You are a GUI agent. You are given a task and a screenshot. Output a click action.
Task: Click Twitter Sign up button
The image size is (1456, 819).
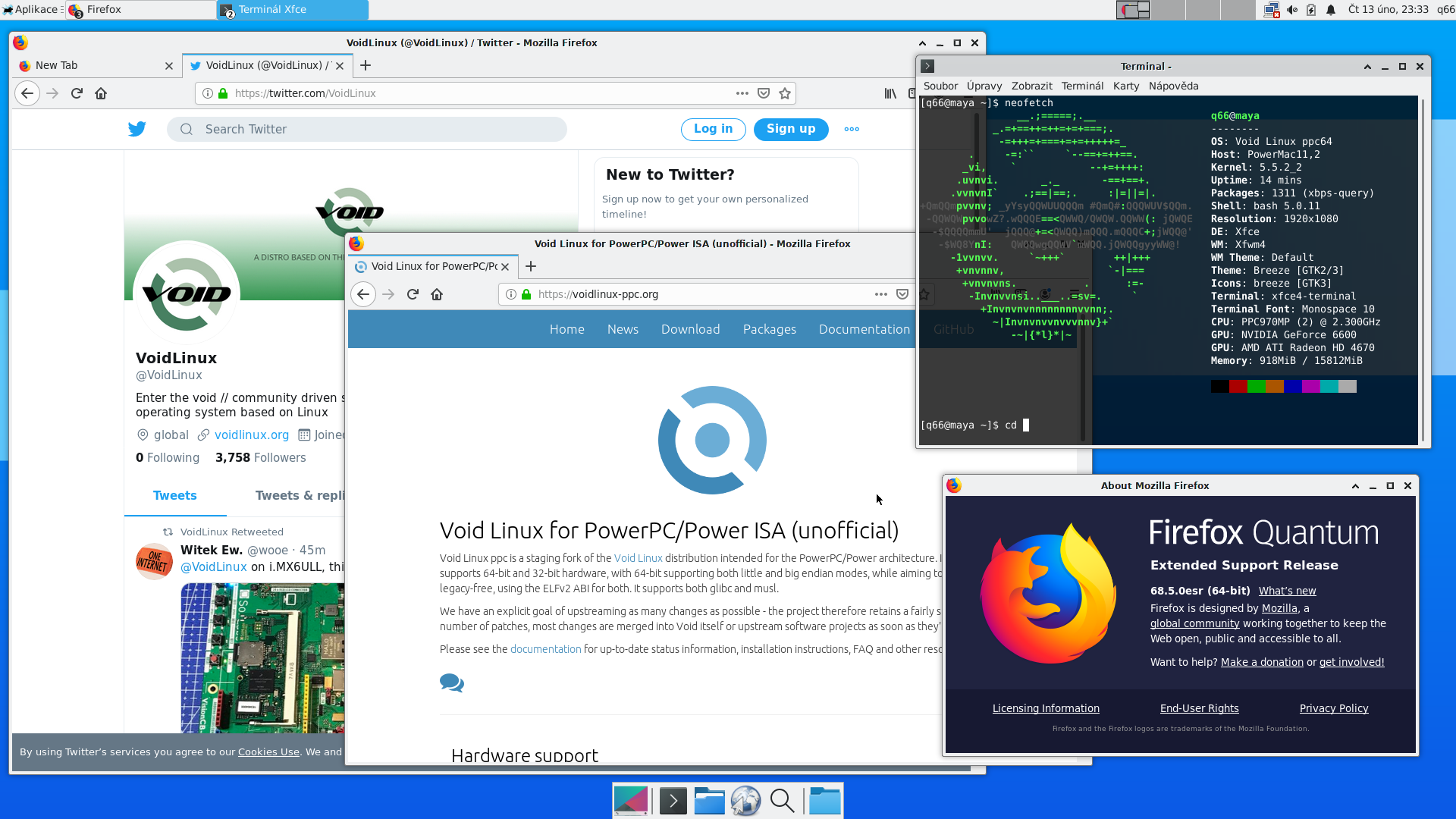(790, 129)
